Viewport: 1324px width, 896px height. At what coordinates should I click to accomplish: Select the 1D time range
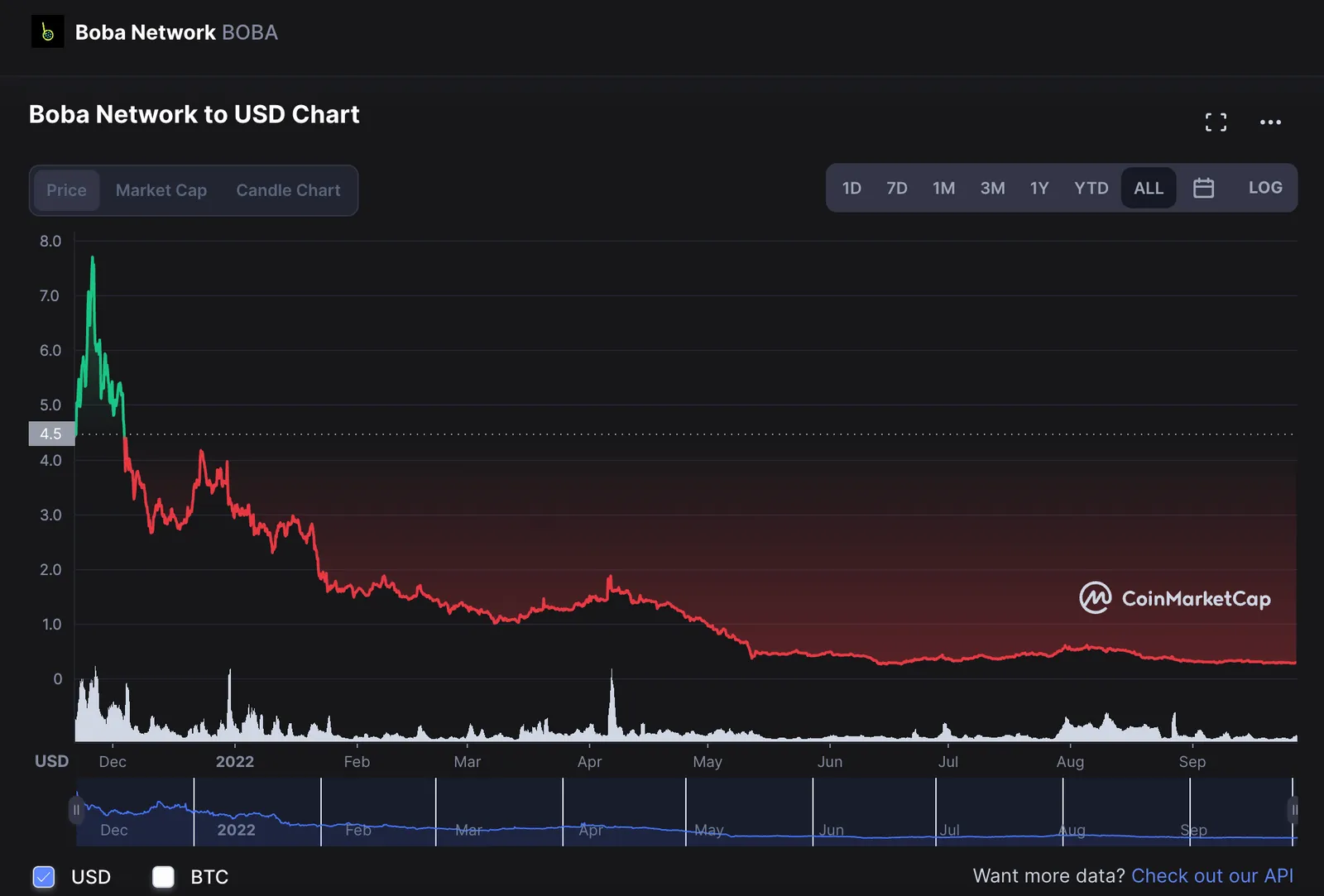(851, 188)
